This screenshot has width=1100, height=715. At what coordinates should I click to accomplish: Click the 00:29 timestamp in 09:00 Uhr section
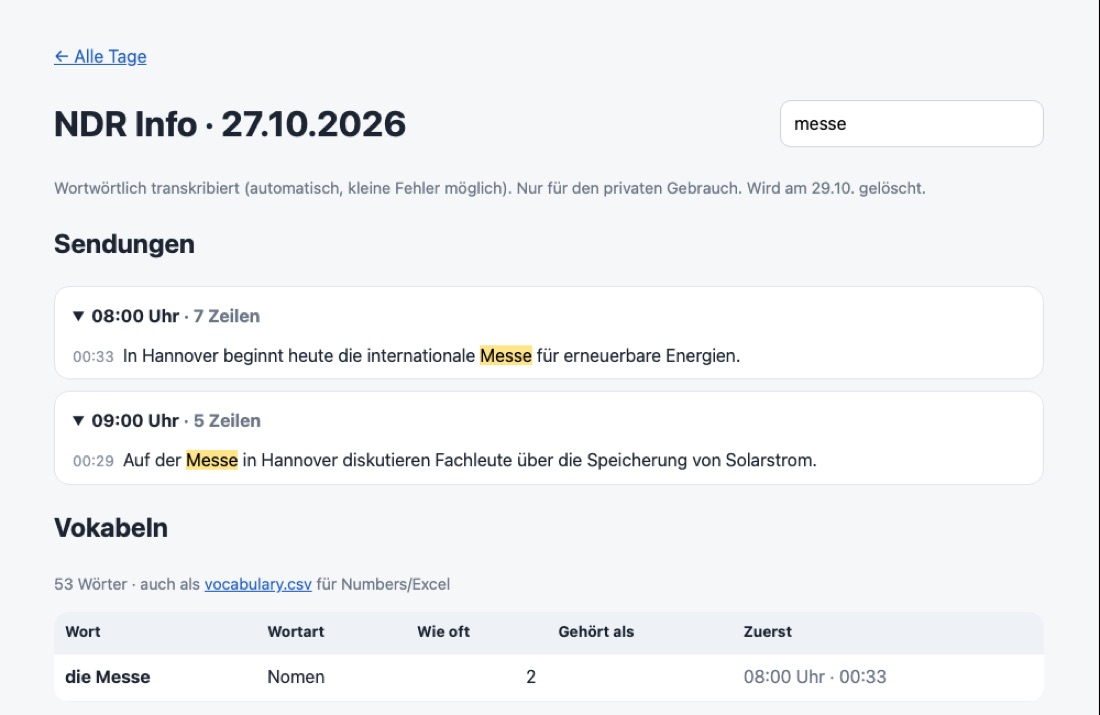93,461
